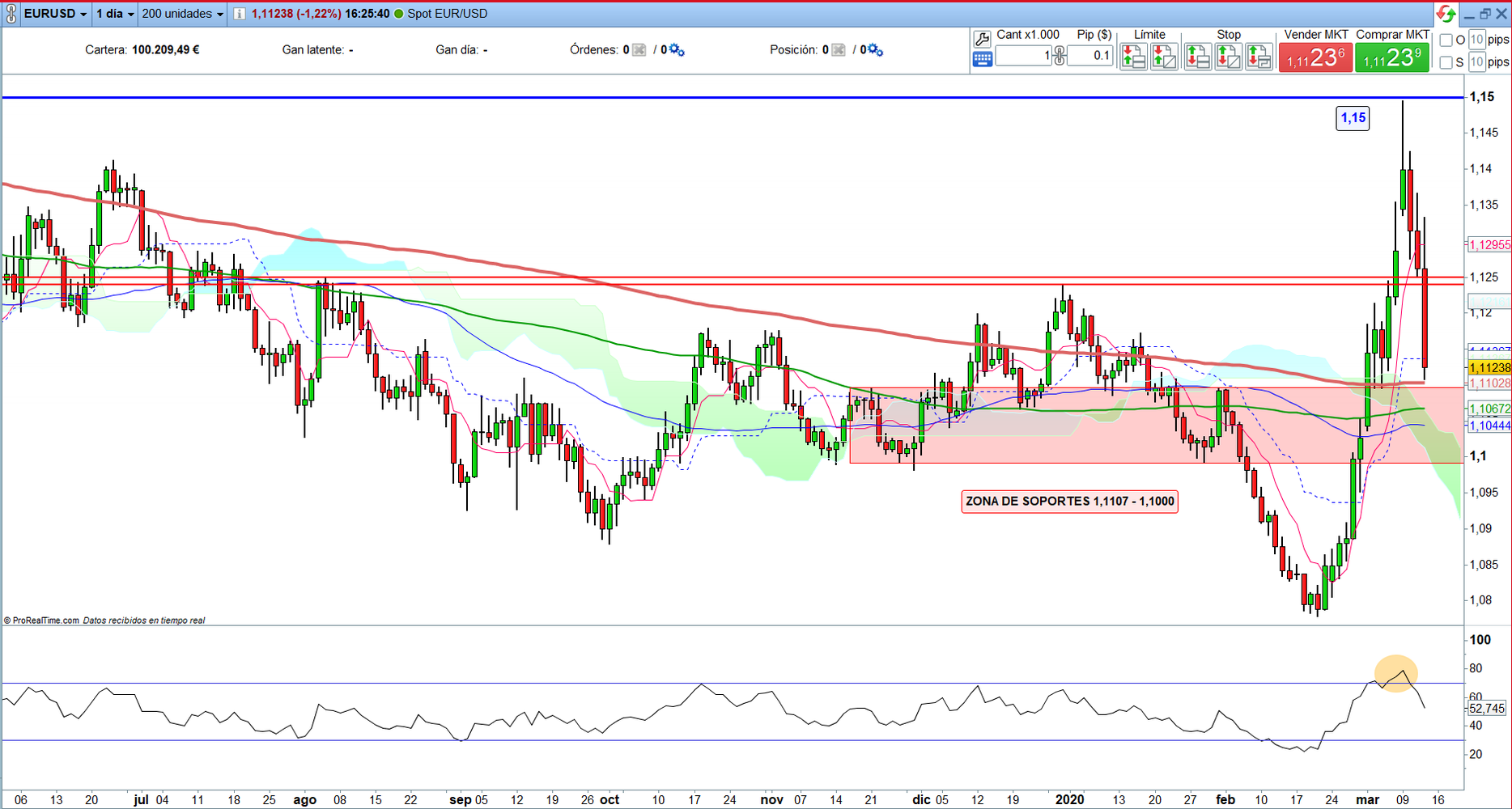The width and height of the screenshot is (1512, 809).
Task: Click the Gan día label
Action: point(457,50)
